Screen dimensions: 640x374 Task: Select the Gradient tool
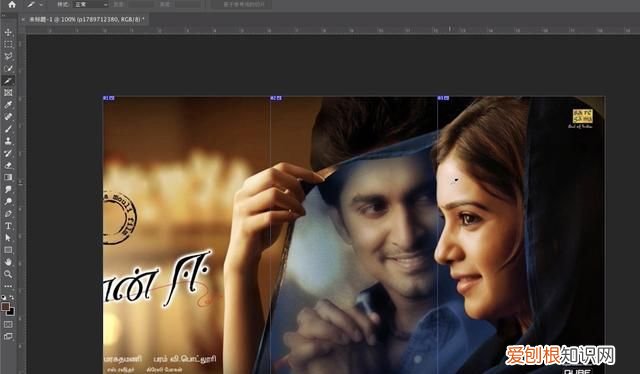[x=8, y=177]
